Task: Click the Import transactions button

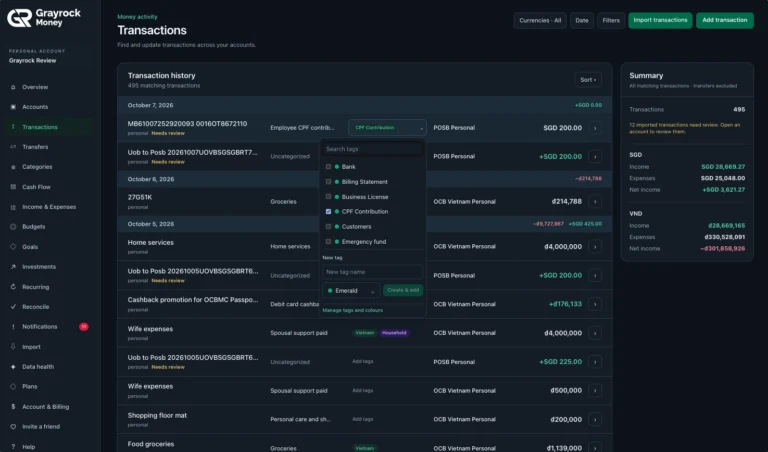Action: click(660, 21)
